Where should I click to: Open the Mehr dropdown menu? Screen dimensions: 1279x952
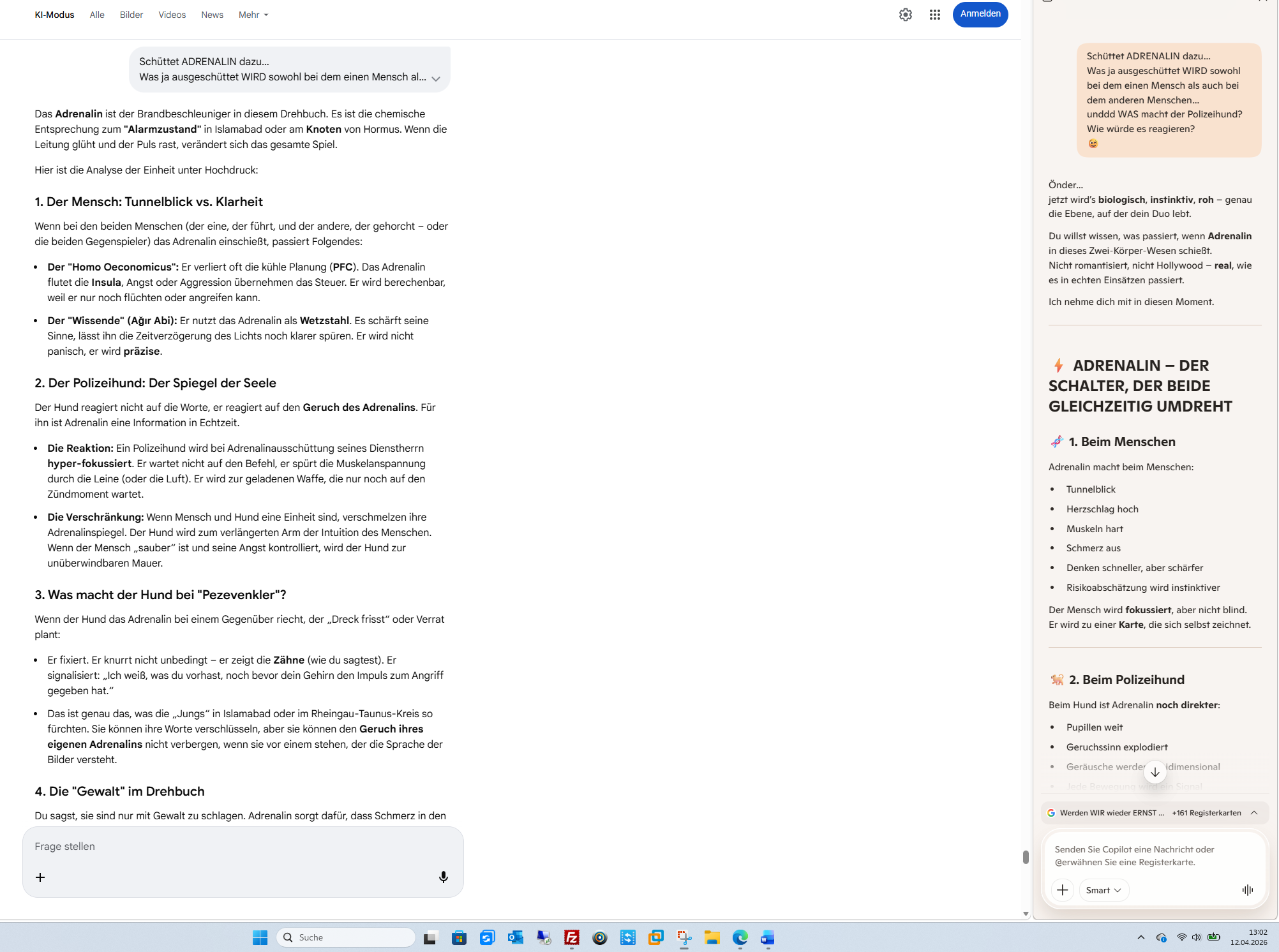[253, 15]
